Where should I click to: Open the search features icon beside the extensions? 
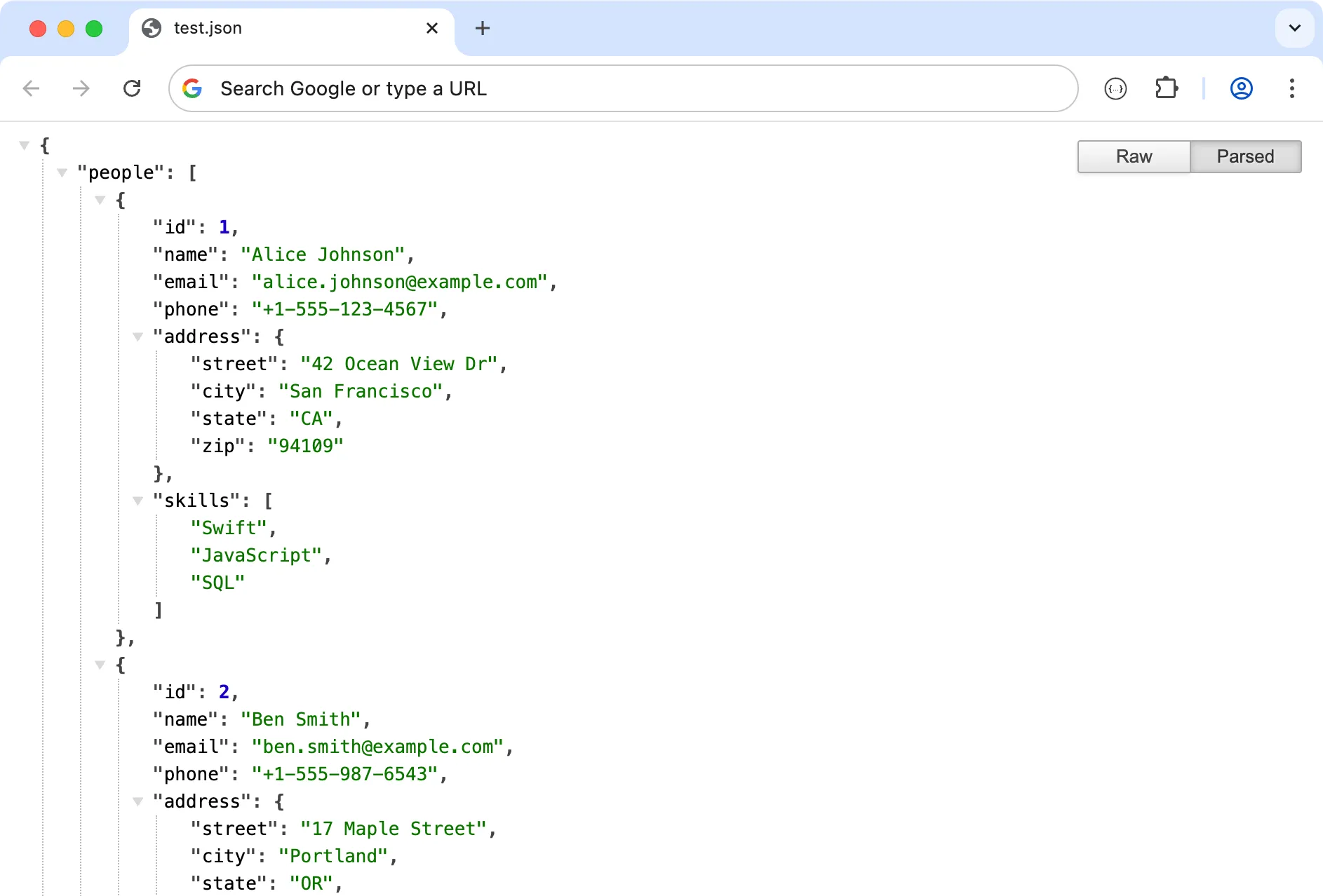(1115, 88)
